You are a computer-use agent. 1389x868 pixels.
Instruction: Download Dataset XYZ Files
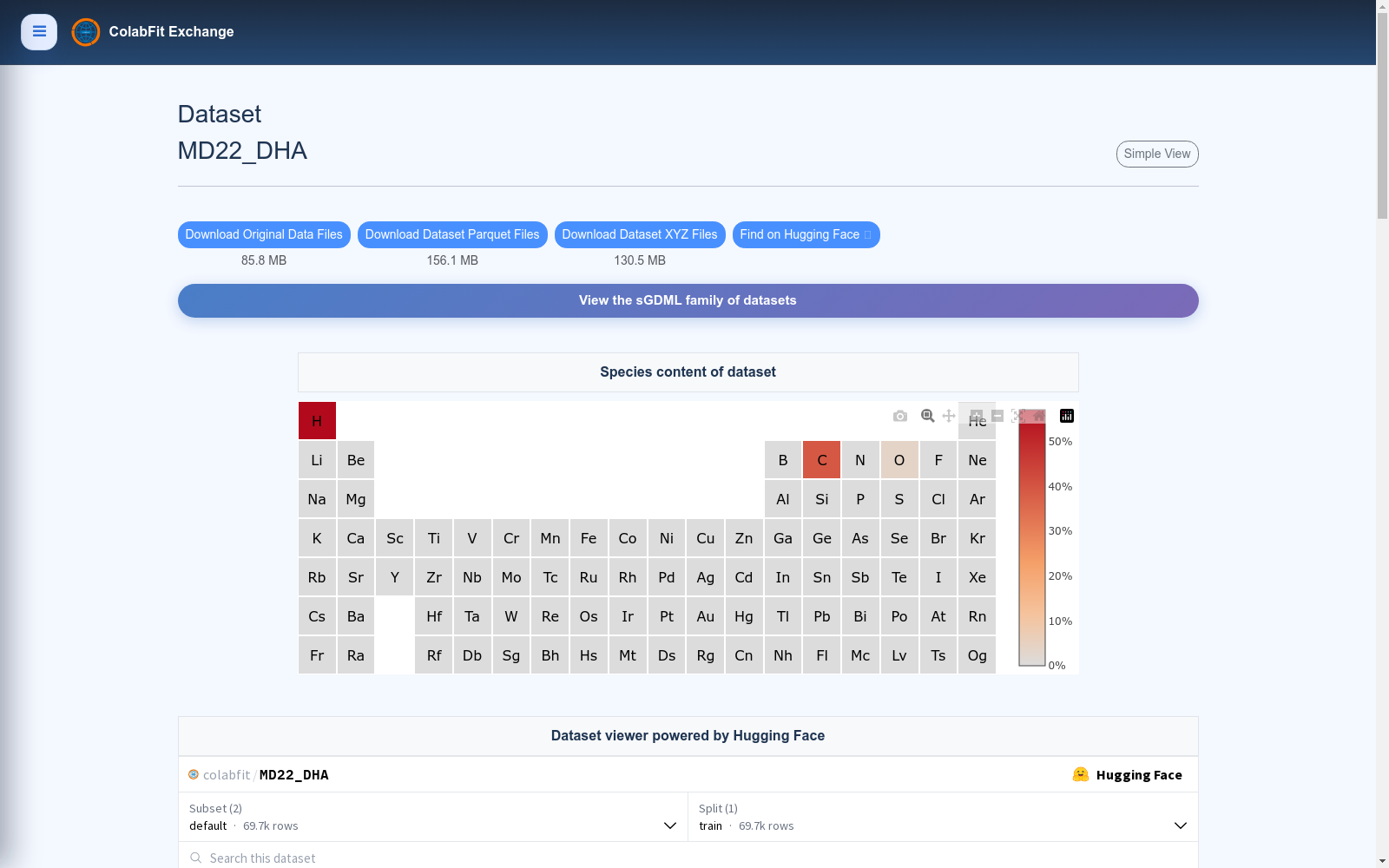click(640, 235)
